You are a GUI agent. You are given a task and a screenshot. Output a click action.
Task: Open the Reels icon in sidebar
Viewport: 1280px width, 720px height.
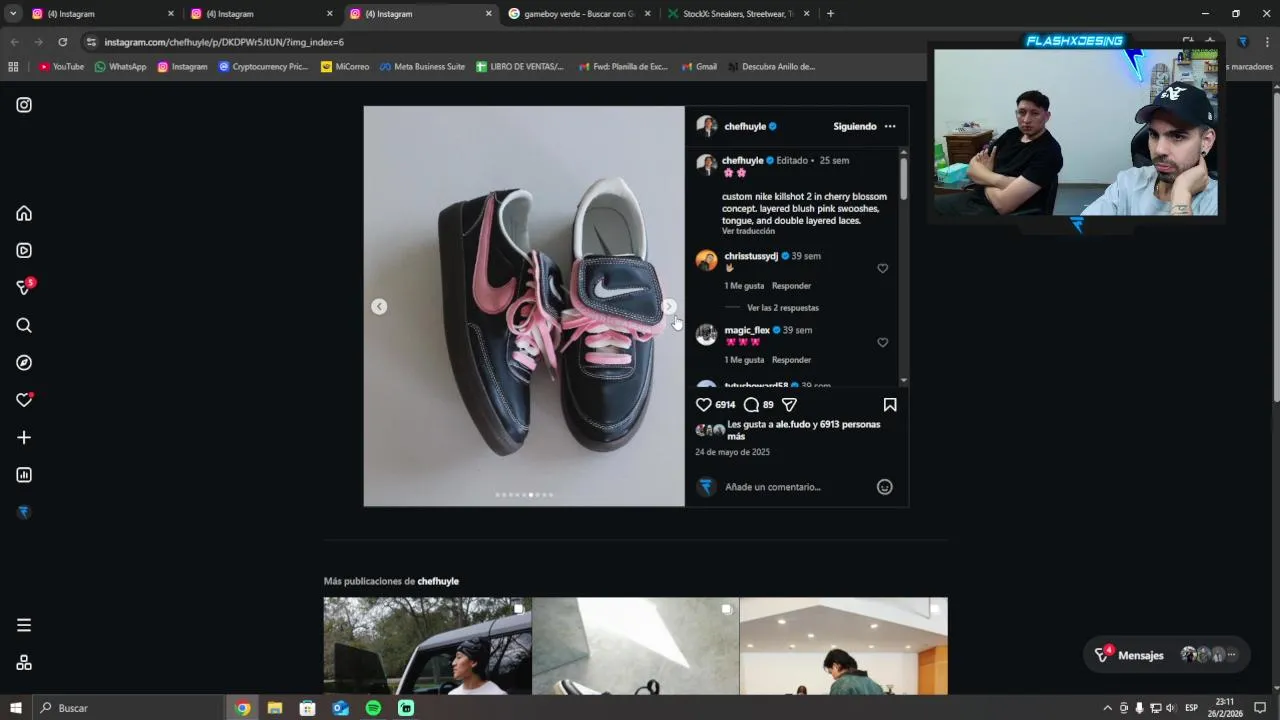point(24,250)
